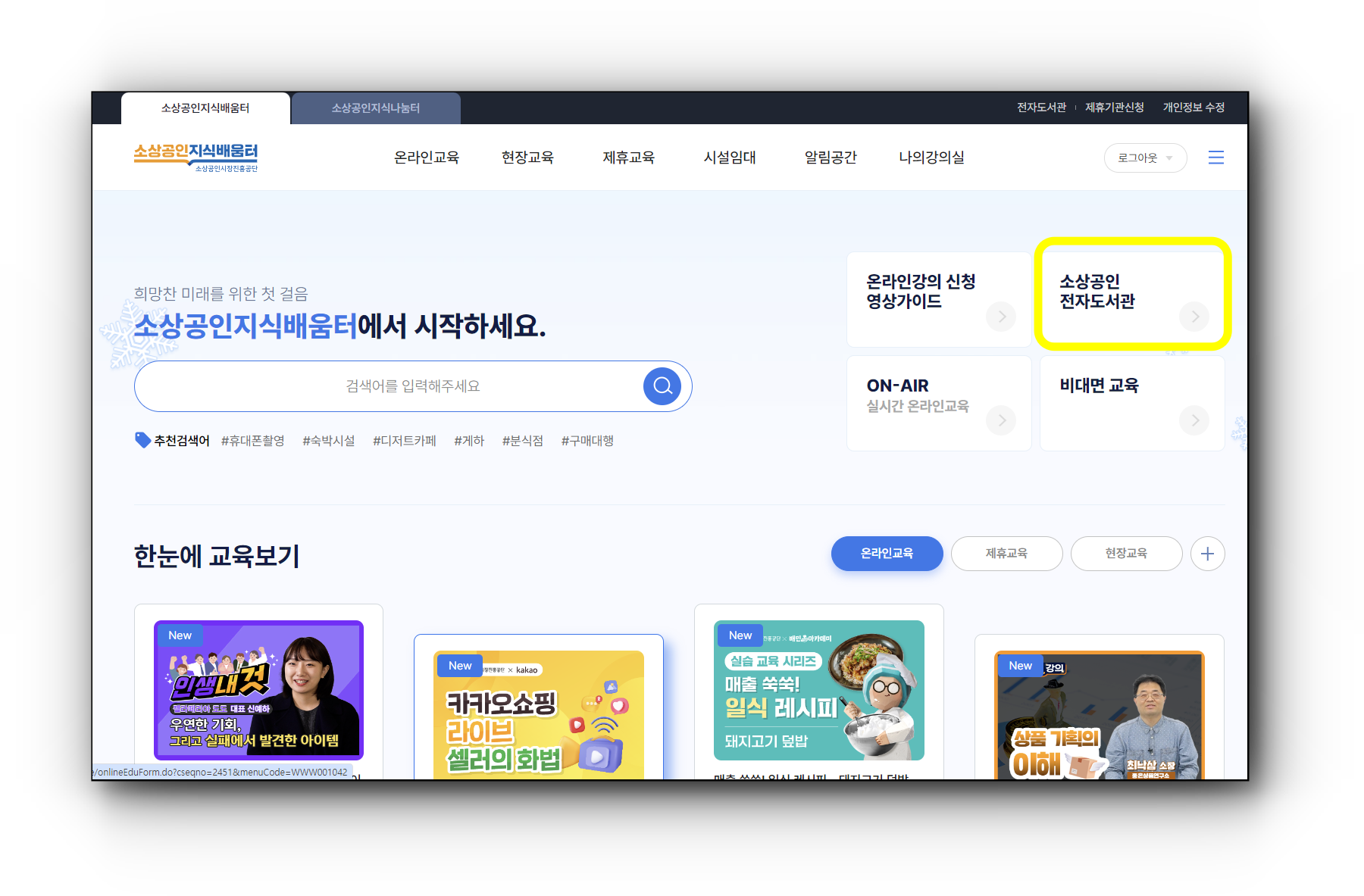This screenshot has height=896, width=1364.
Task: Click the plus button beside 현장교육
Action: click(1207, 554)
